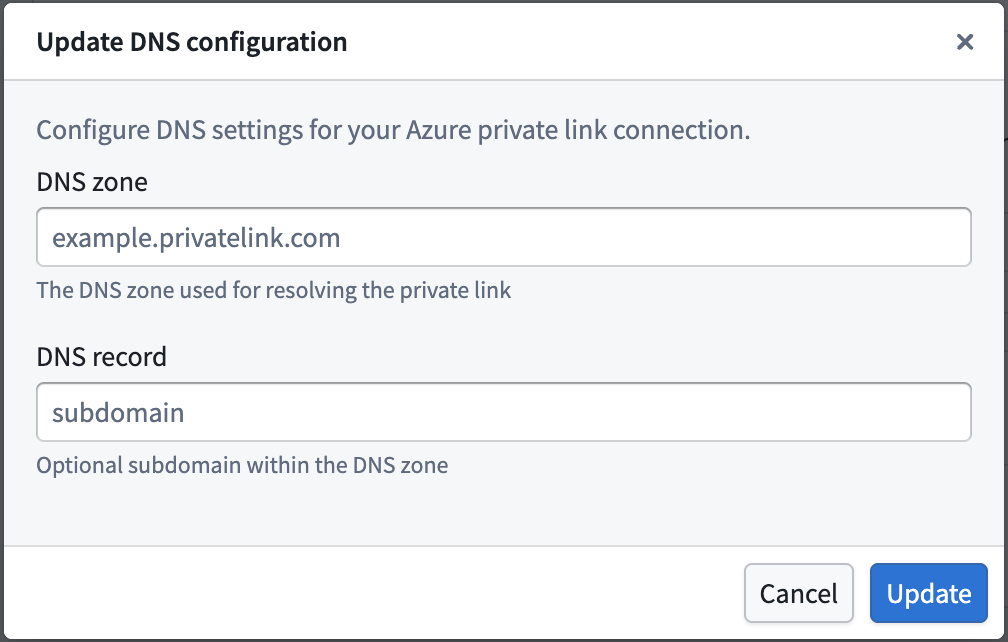Click the optional subdomain helper text
Image resolution: width=1008 pixels, height=642 pixels.
point(241,465)
